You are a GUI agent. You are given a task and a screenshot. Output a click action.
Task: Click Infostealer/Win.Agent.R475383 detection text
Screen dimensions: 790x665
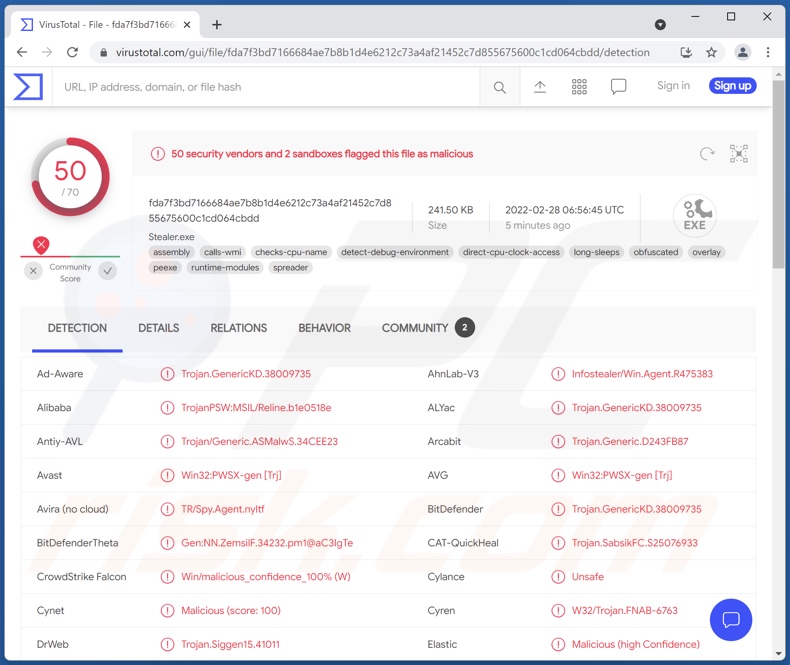642,374
